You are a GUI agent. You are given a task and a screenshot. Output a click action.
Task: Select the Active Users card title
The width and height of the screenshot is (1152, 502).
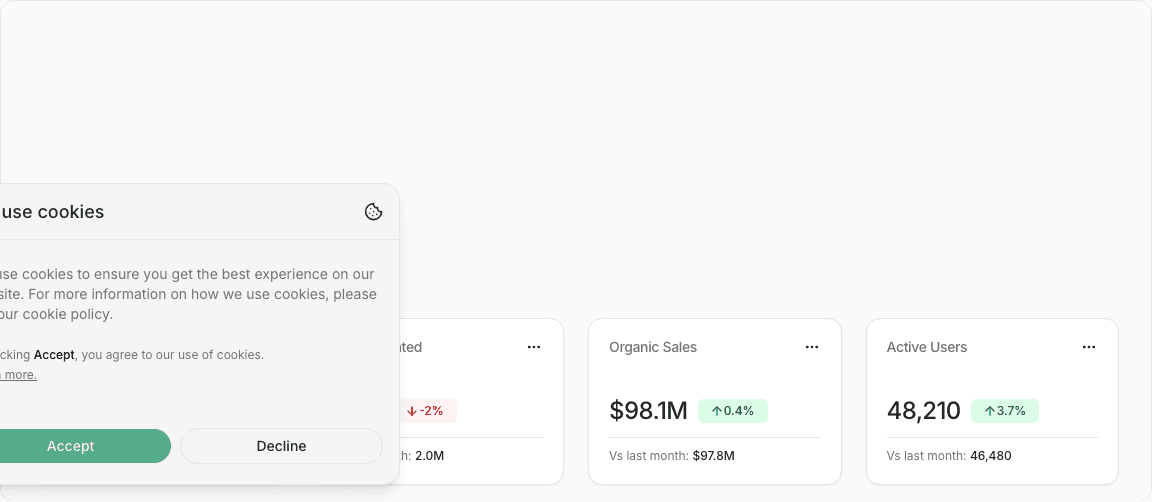[x=927, y=347]
